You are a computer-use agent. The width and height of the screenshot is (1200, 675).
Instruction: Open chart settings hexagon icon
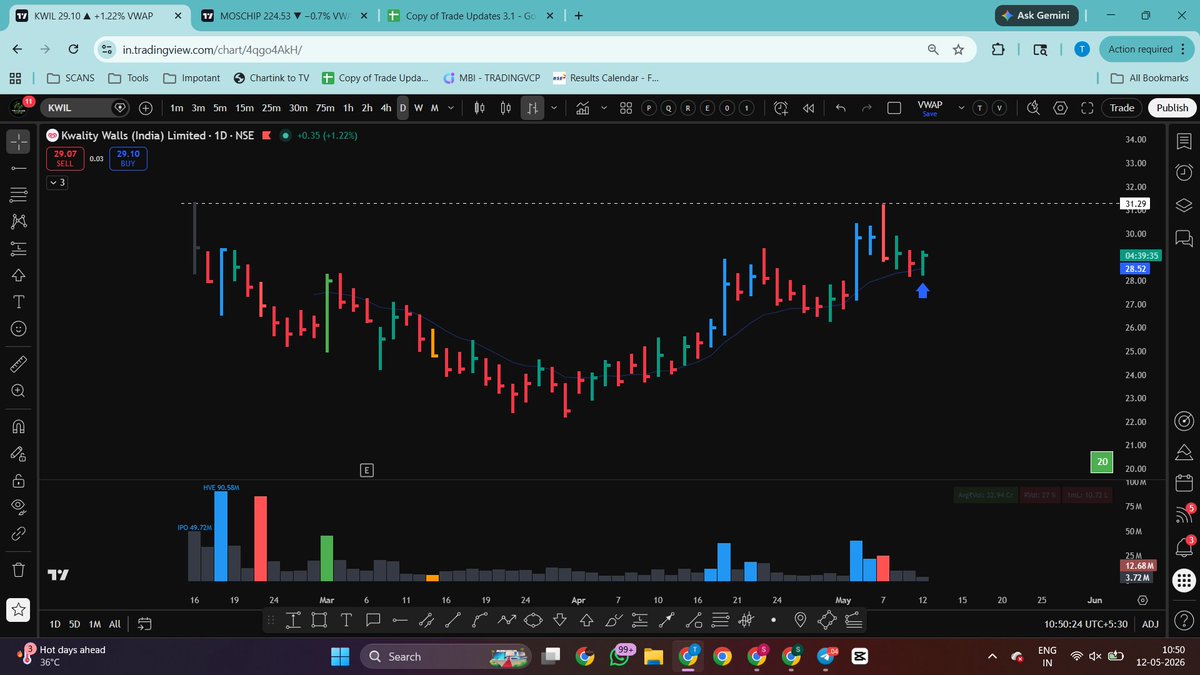coord(1060,108)
